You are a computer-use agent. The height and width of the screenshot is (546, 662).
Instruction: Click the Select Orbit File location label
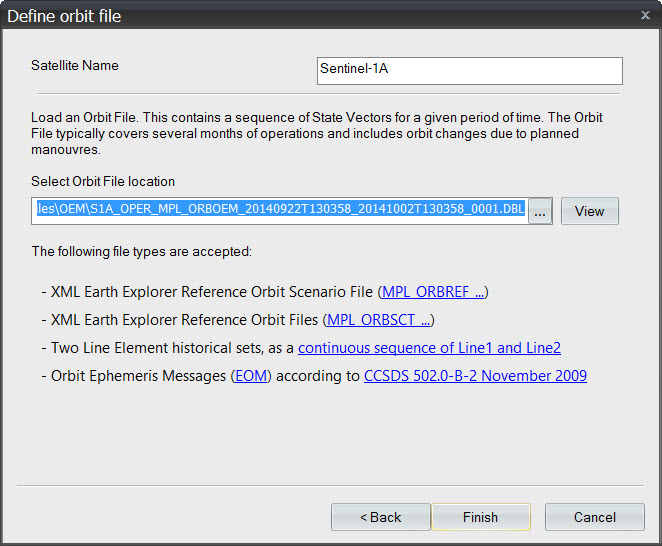pyautogui.click(x=103, y=181)
